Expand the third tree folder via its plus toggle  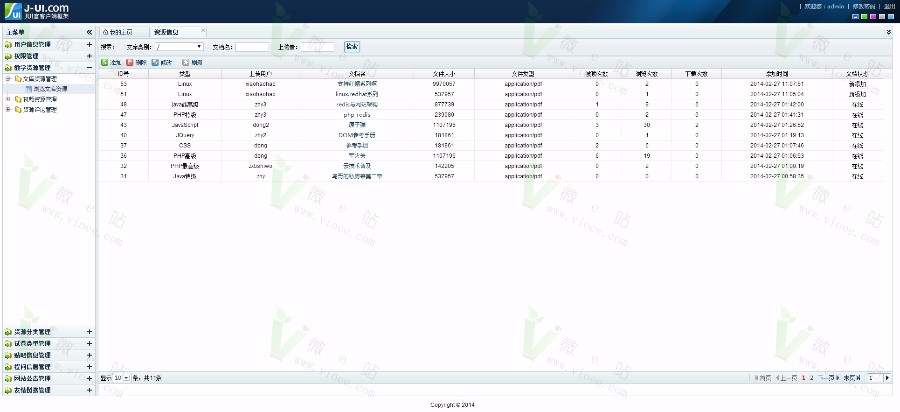(8, 109)
